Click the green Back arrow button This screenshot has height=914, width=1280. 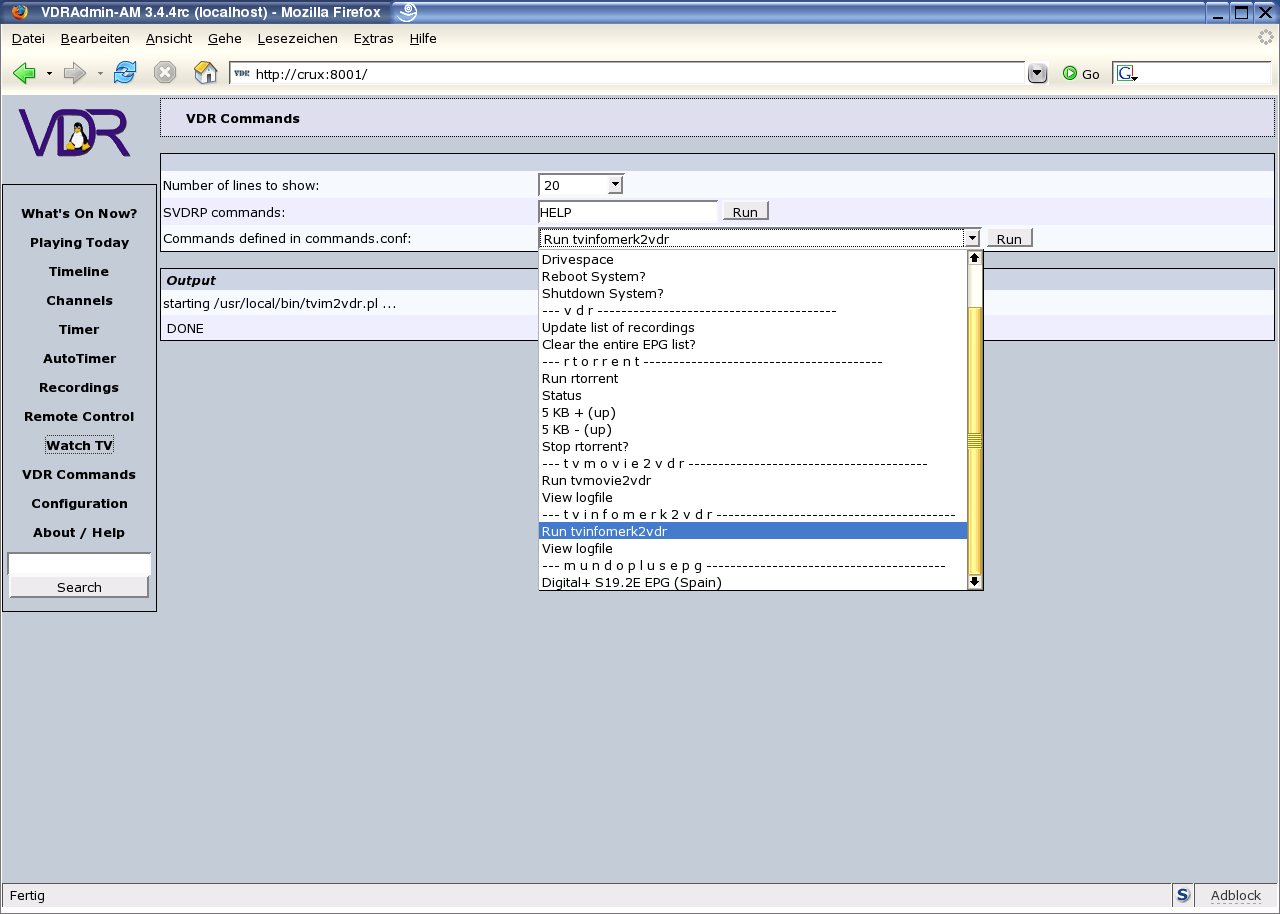tap(25, 73)
